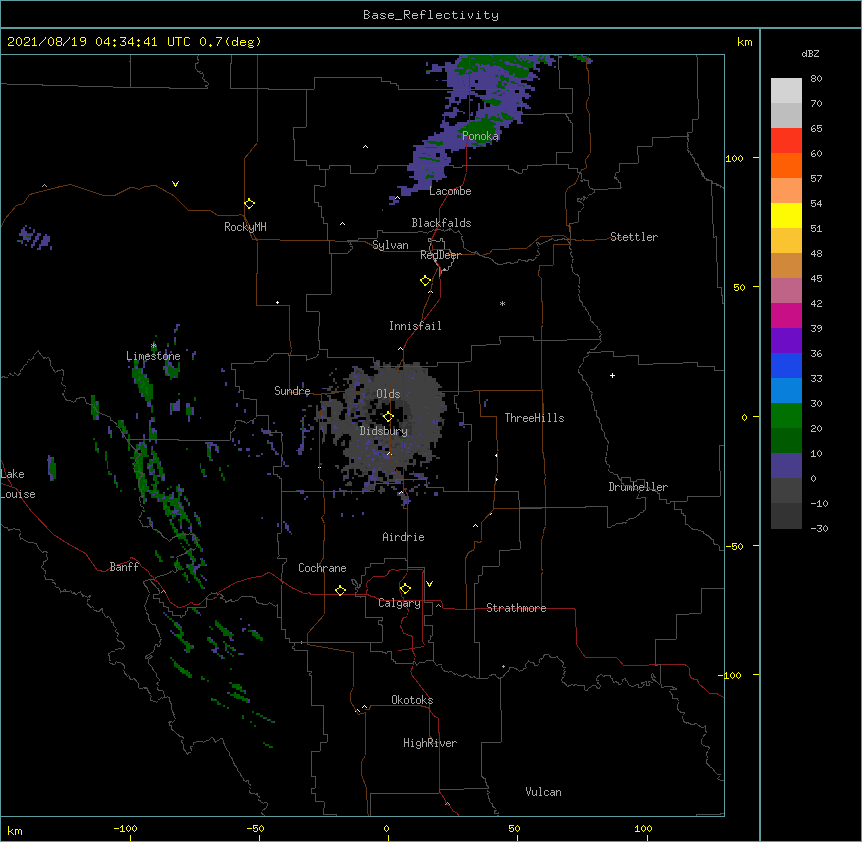Click the Olds label
862x842 pixels.
388,394
